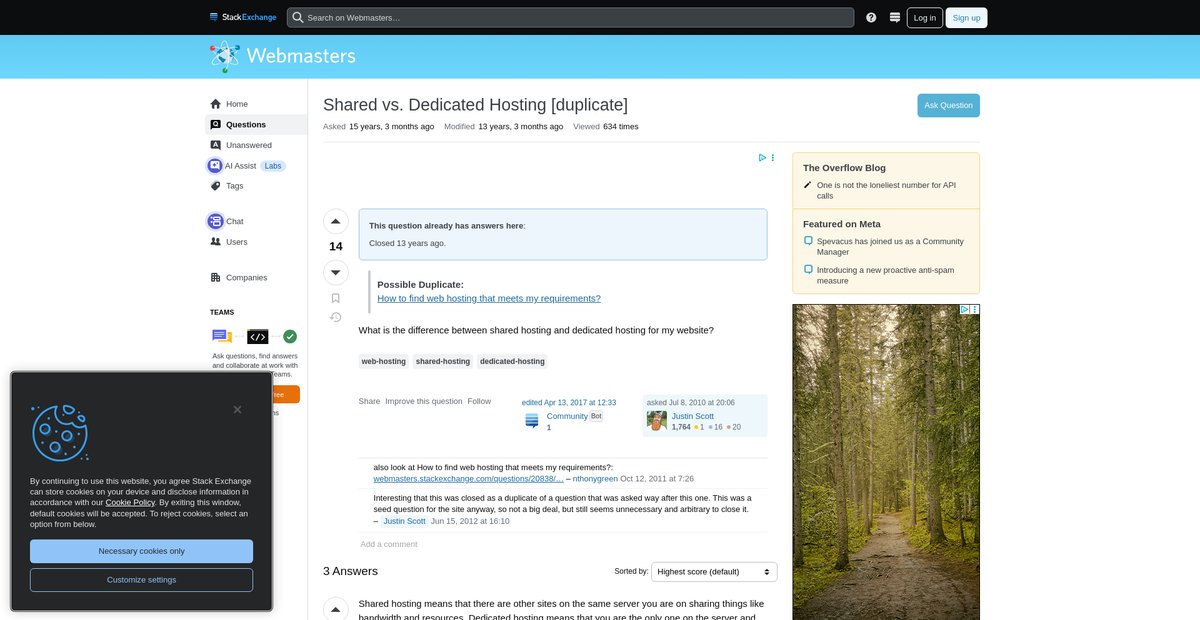Open the webmasters.stackexchange.com/questions/20838 comment link
The width and height of the screenshot is (1200, 620).
(x=468, y=479)
